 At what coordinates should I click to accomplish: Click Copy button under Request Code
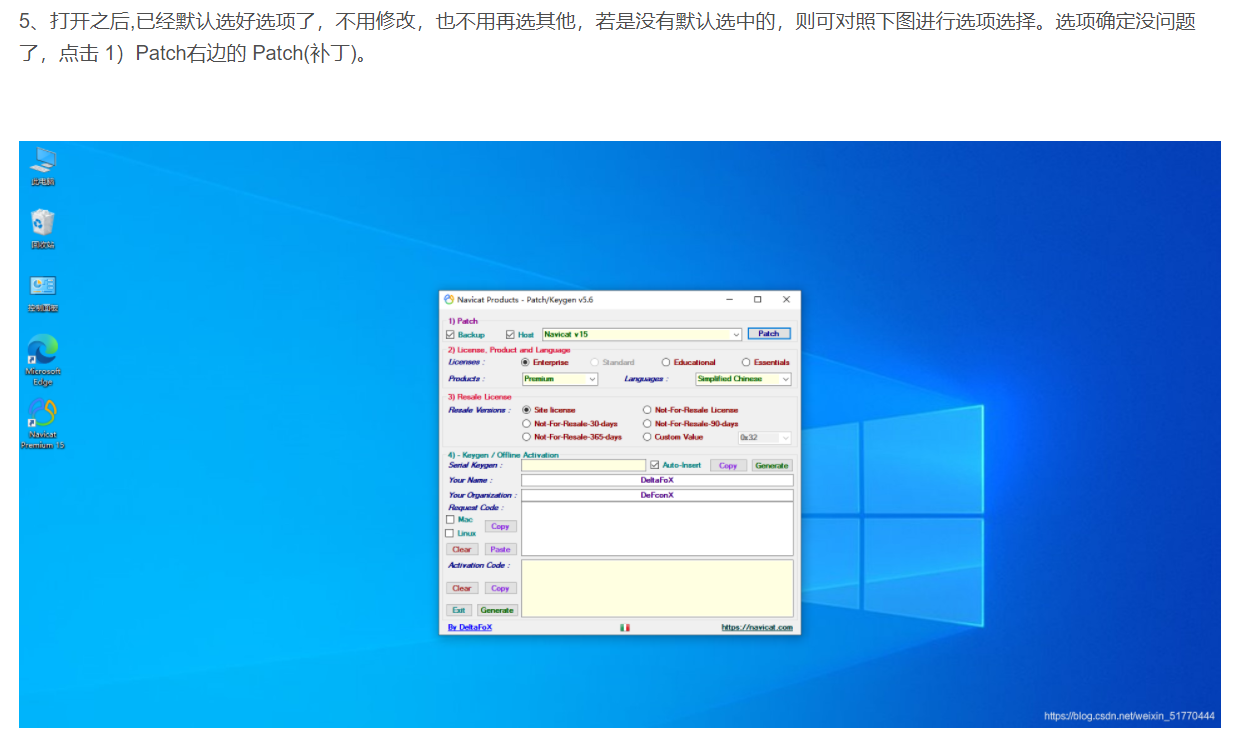[501, 526]
